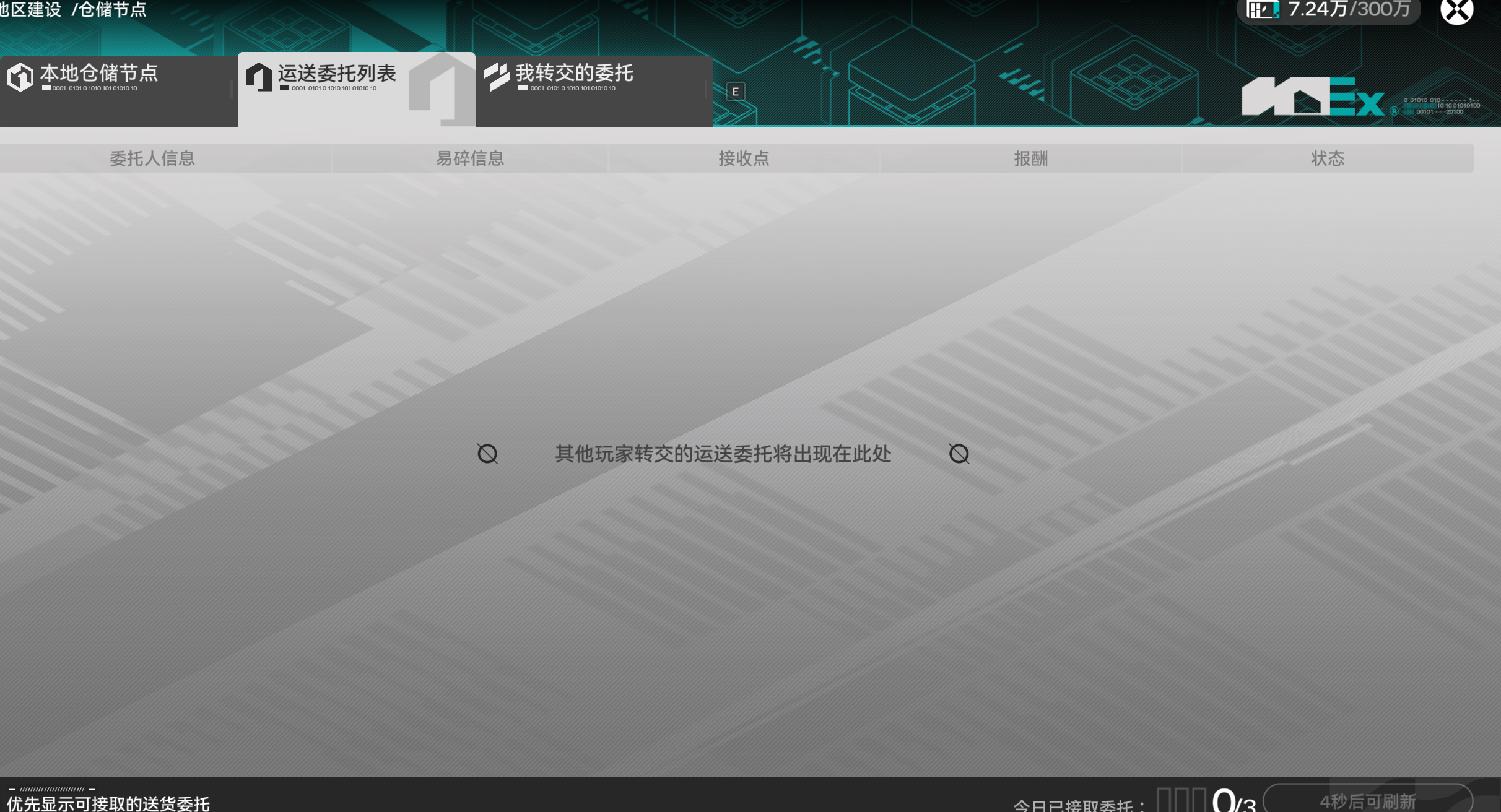The width and height of the screenshot is (1501, 812).
Task: Click the 地区建设/仓储节点 breadcrumb
Action: pyautogui.click(x=74, y=10)
